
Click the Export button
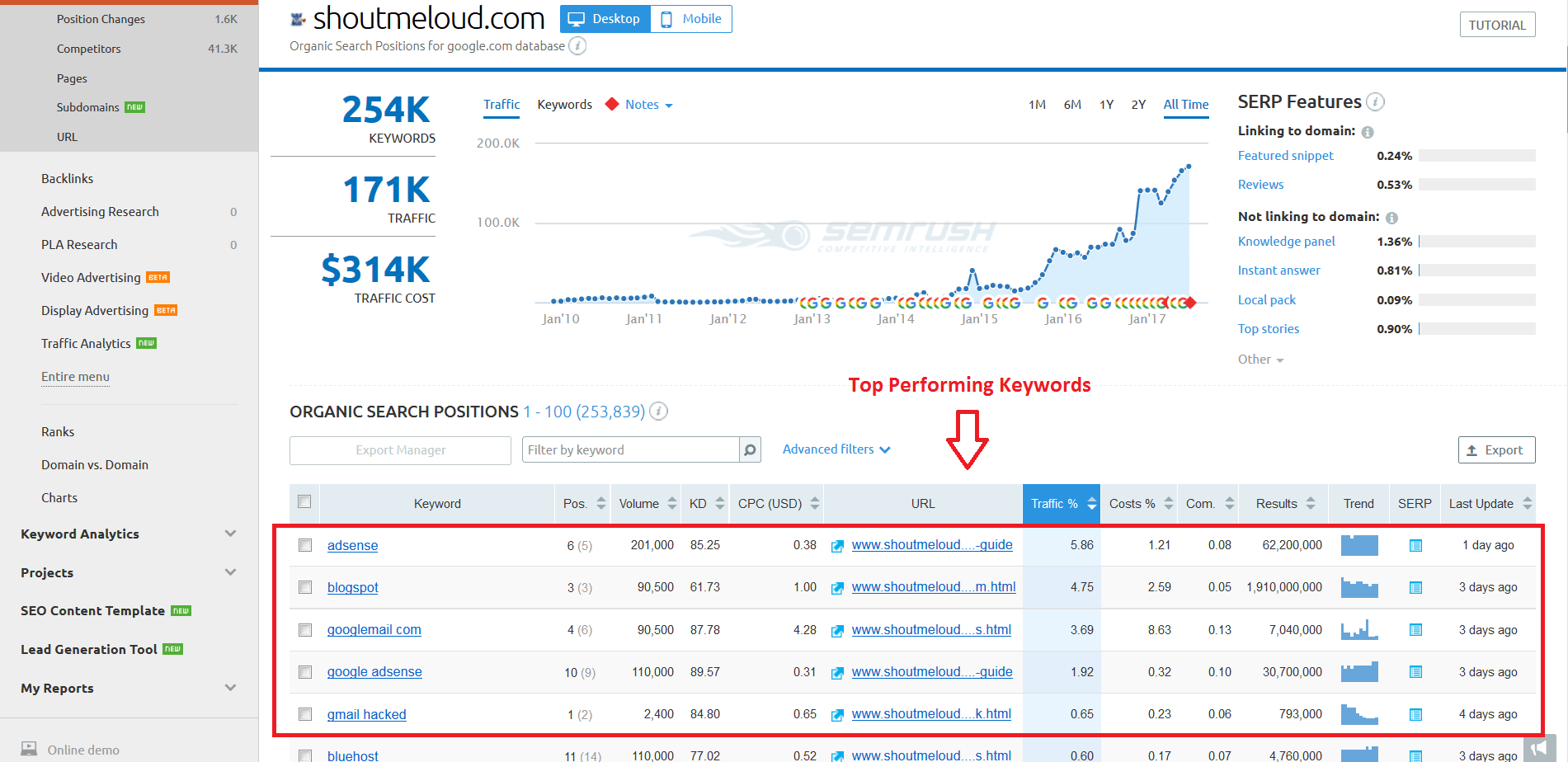(x=1496, y=450)
